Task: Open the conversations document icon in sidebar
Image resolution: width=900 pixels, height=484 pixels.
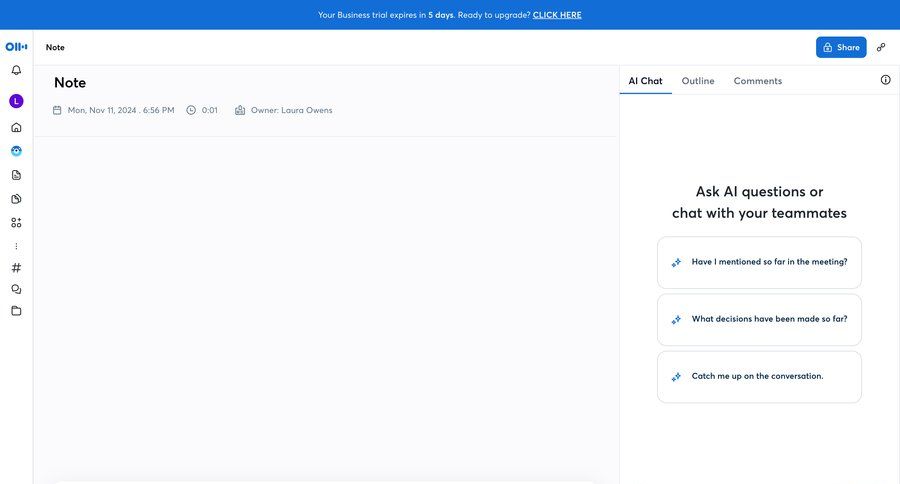Action: pos(16,175)
